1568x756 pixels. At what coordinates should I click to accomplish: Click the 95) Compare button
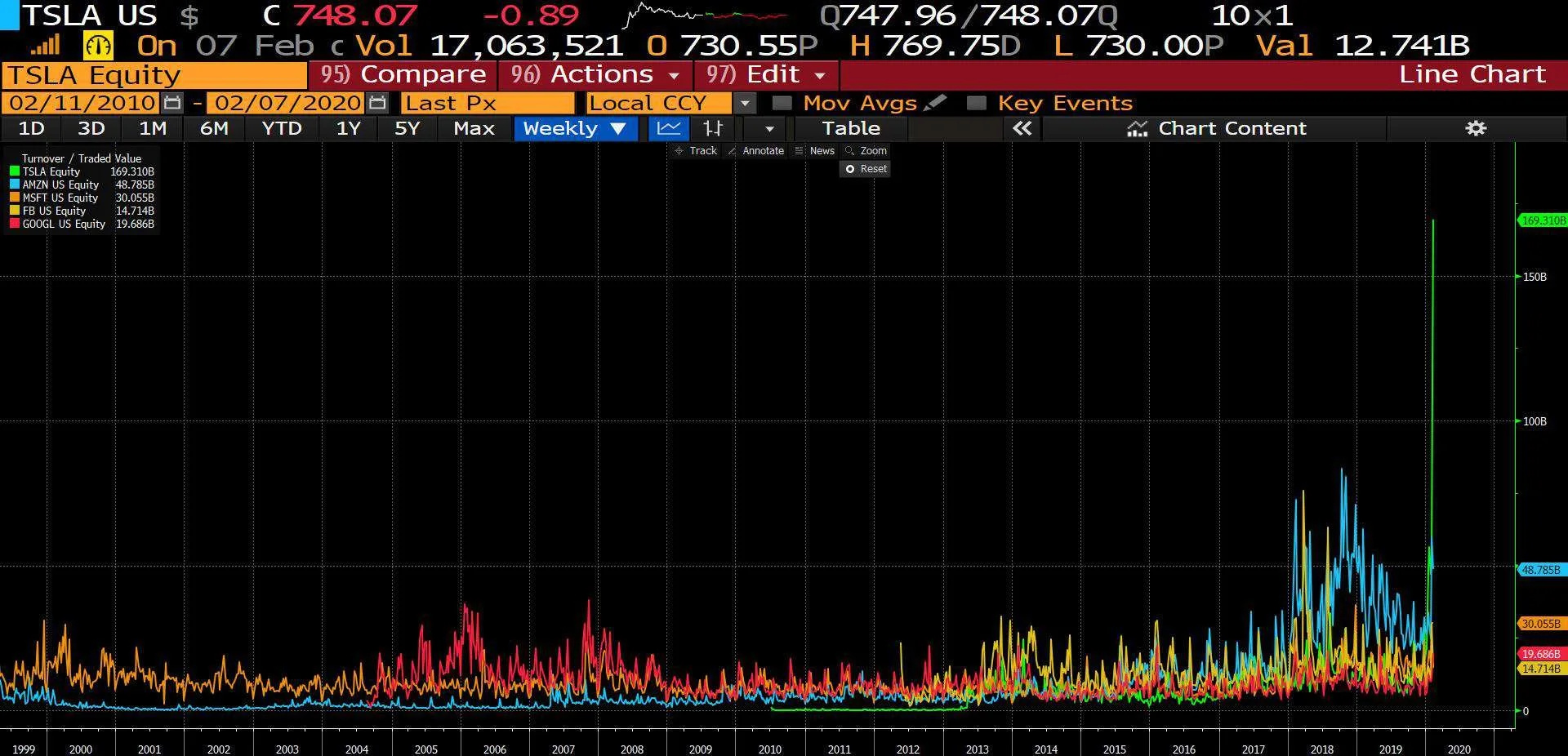(x=403, y=75)
